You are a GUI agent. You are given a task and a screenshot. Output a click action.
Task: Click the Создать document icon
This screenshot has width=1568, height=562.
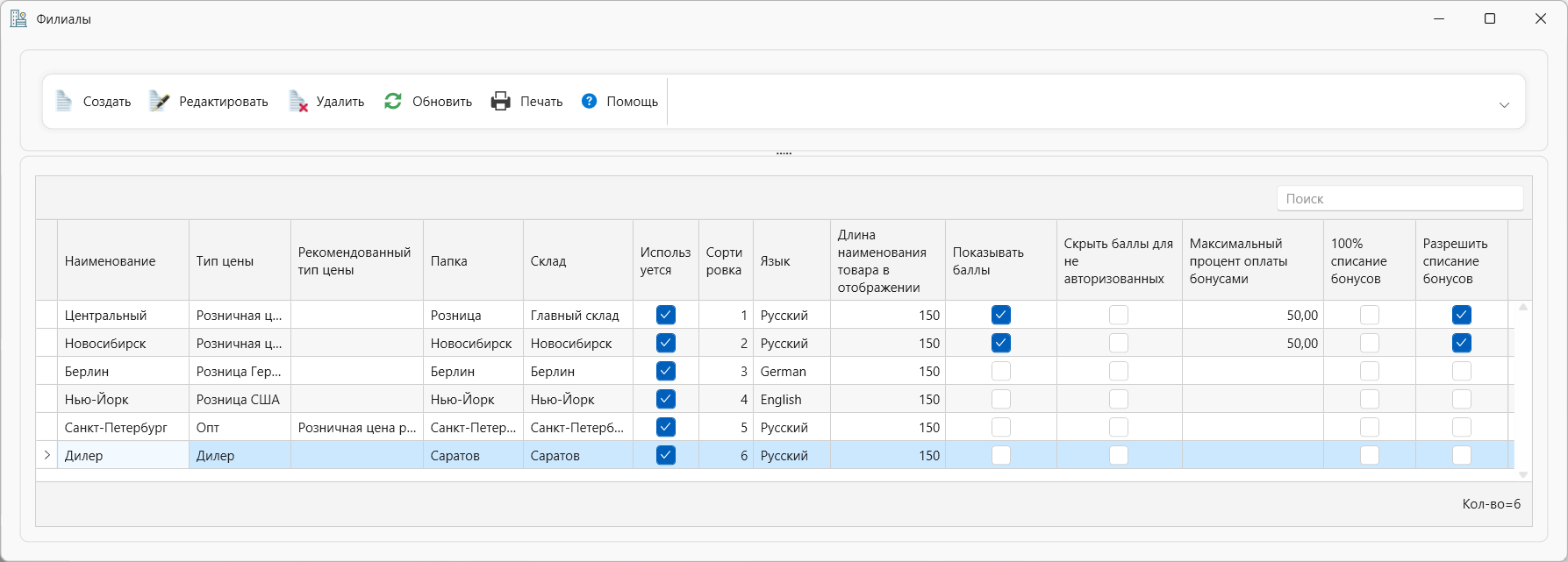tap(63, 102)
